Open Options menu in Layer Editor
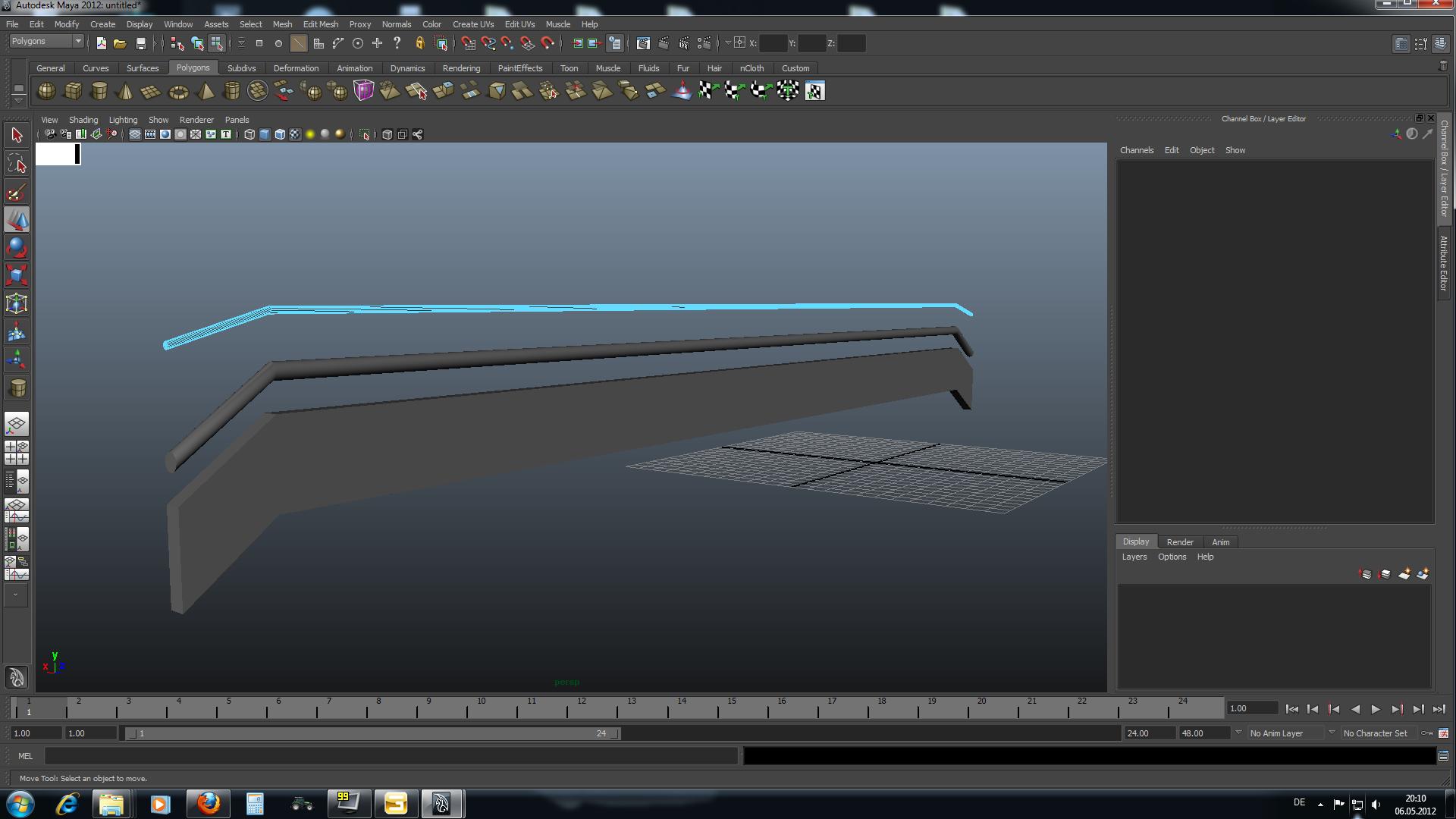This screenshot has height=819, width=1456. (1172, 557)
